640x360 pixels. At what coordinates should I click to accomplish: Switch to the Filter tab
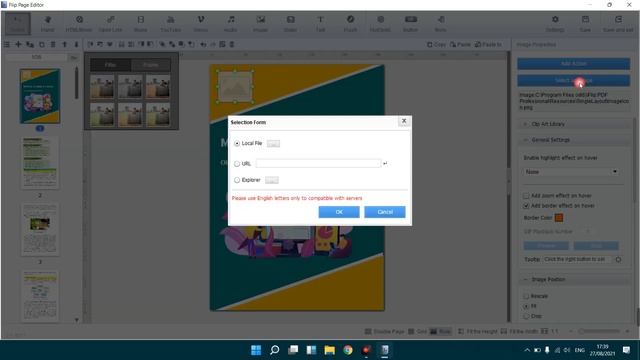(111, 65)
